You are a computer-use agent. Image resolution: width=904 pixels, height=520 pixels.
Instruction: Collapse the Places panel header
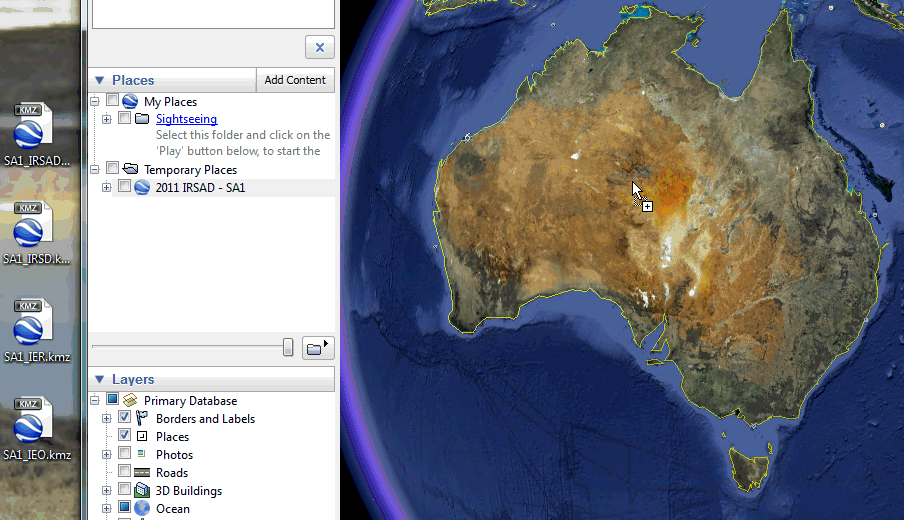tap(99, 80)
